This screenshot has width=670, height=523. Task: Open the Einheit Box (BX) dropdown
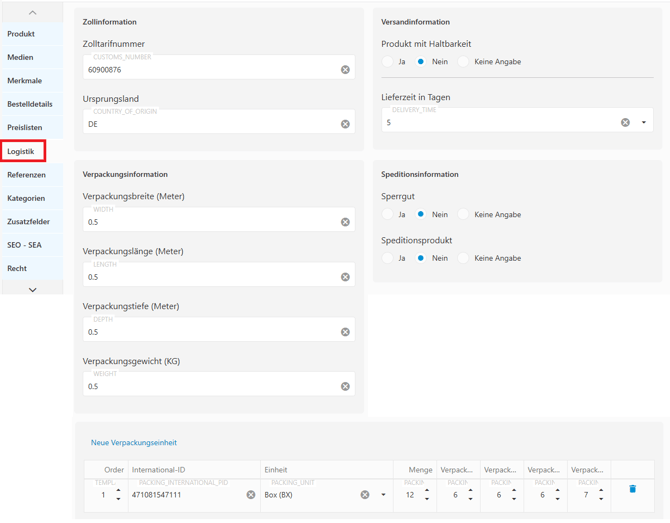coord(383,495)
